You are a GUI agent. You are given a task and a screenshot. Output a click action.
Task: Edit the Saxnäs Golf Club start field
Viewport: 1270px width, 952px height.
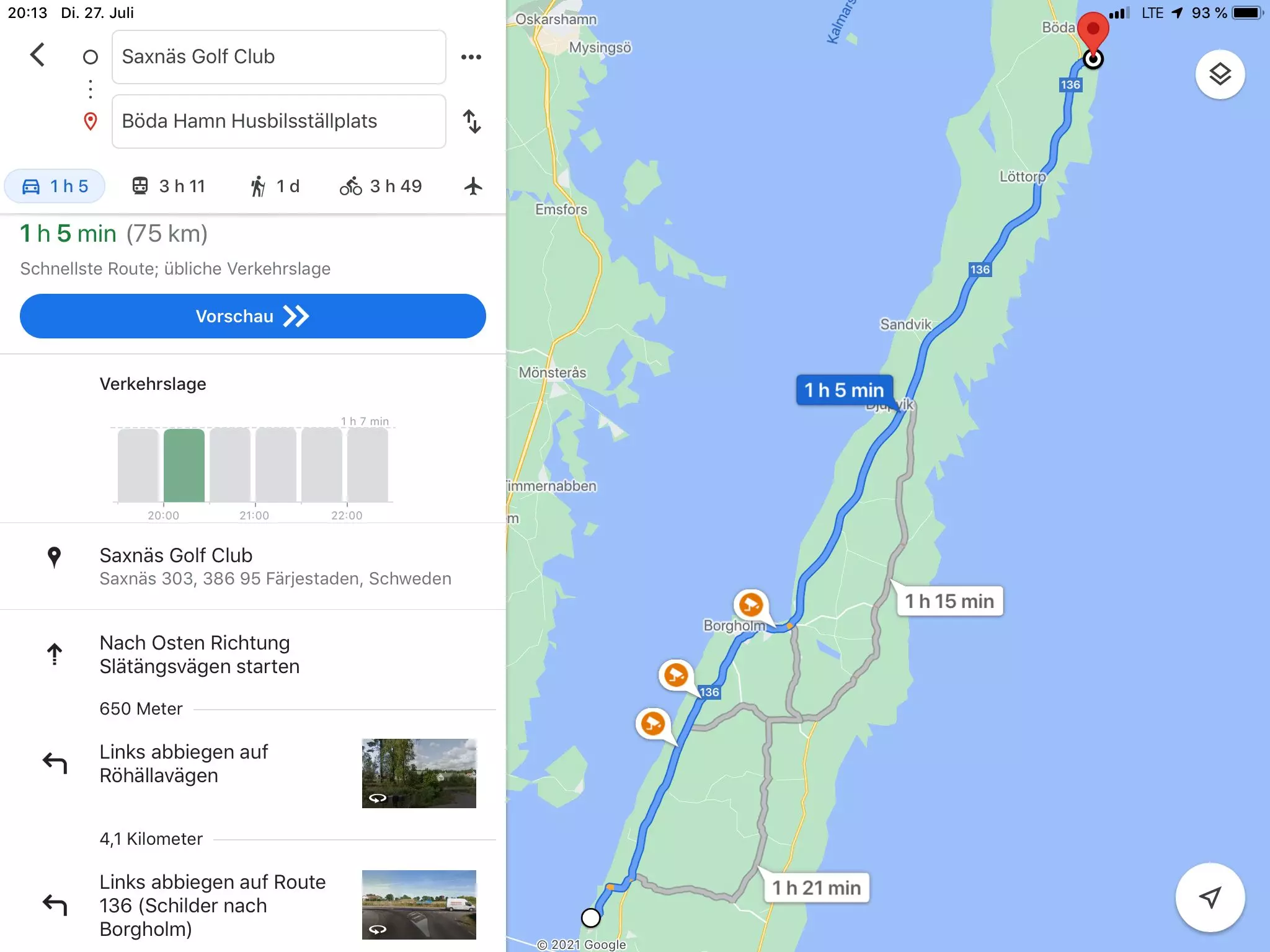(279, 57)
